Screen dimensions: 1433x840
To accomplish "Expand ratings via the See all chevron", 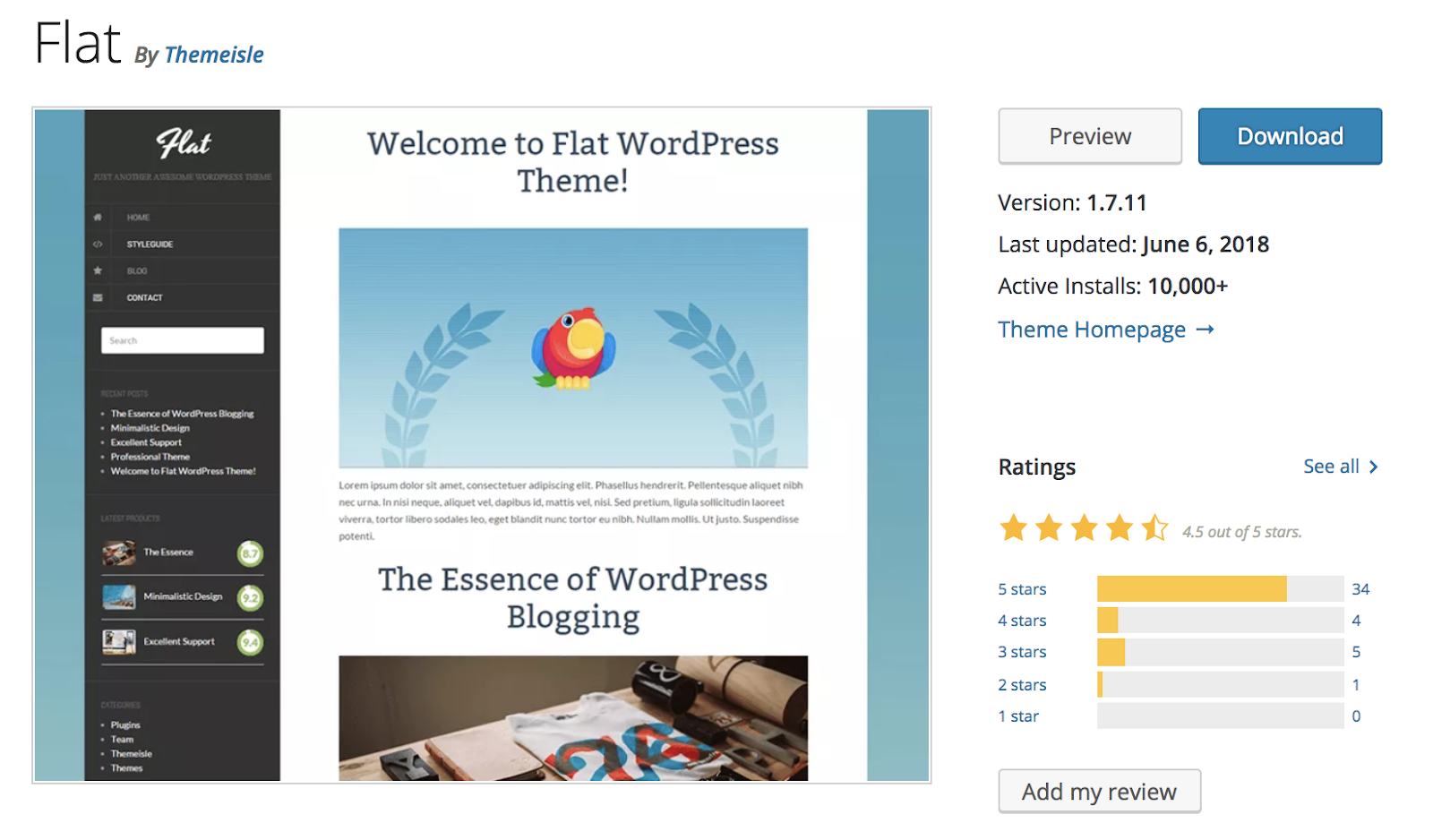I will [x=1374, y=467].
